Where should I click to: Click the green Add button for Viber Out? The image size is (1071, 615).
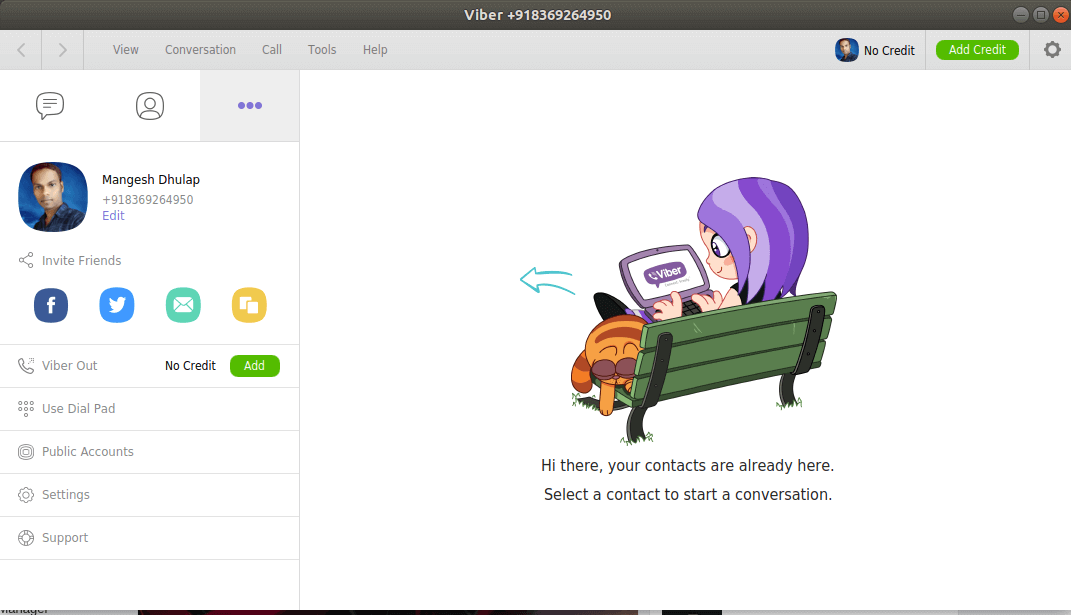pos(255,366)
